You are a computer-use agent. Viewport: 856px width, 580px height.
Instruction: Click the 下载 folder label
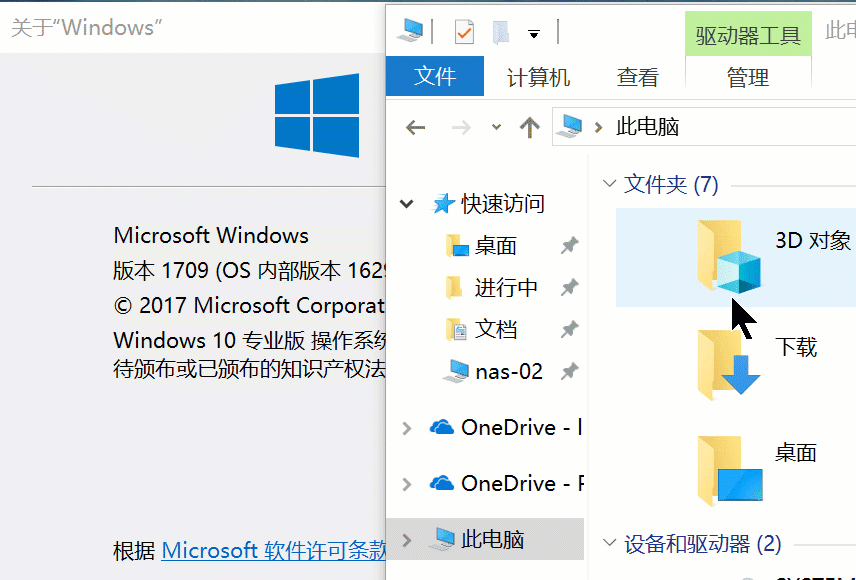[796, 347]
